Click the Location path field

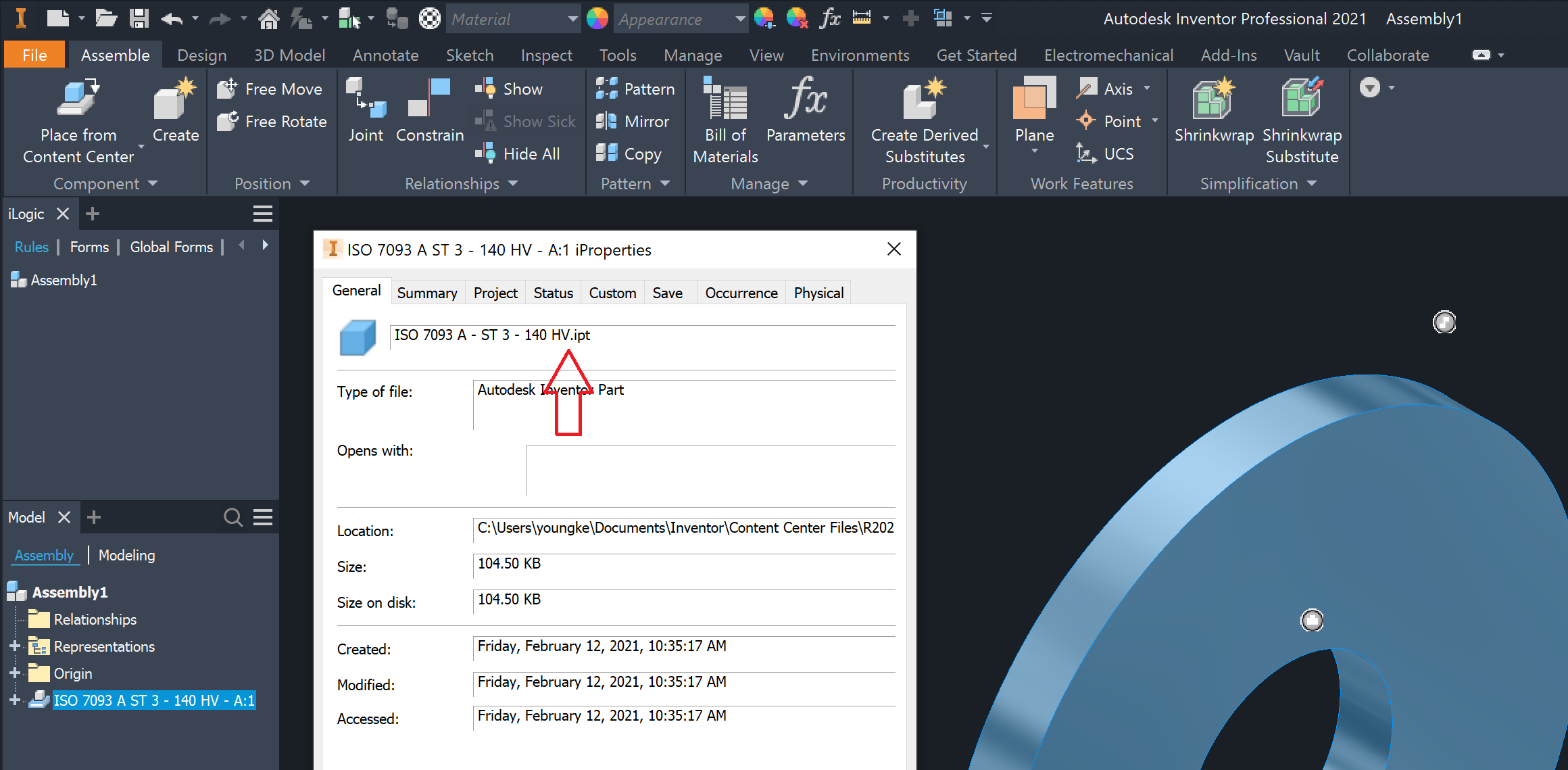pyautogui.click(x=684, y=529)
